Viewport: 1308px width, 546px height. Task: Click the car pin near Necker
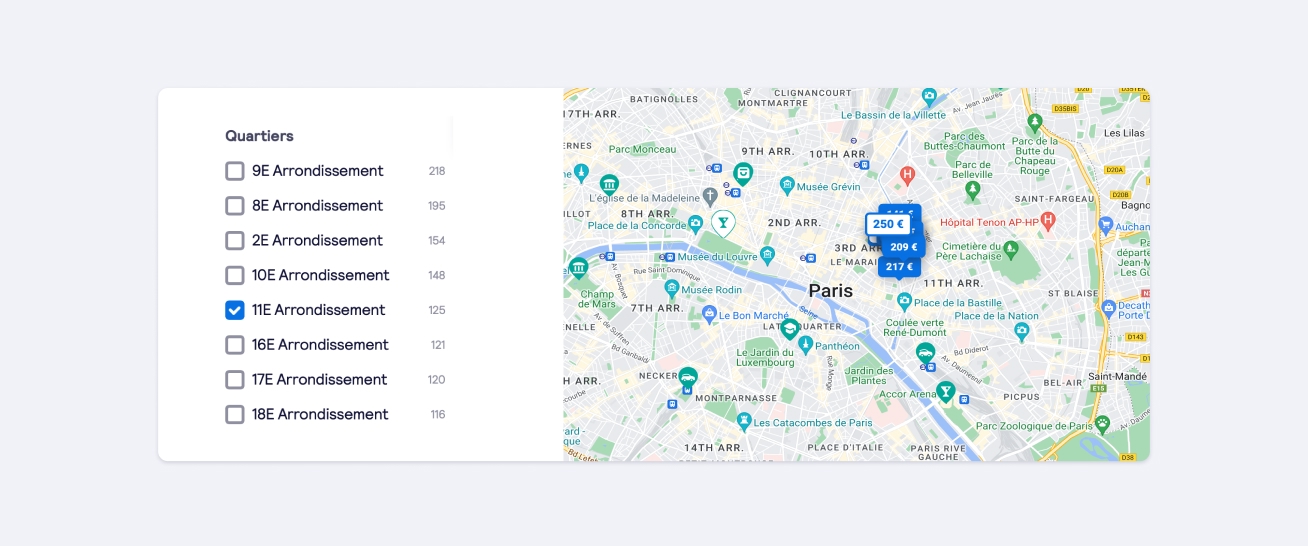point(687,378)
